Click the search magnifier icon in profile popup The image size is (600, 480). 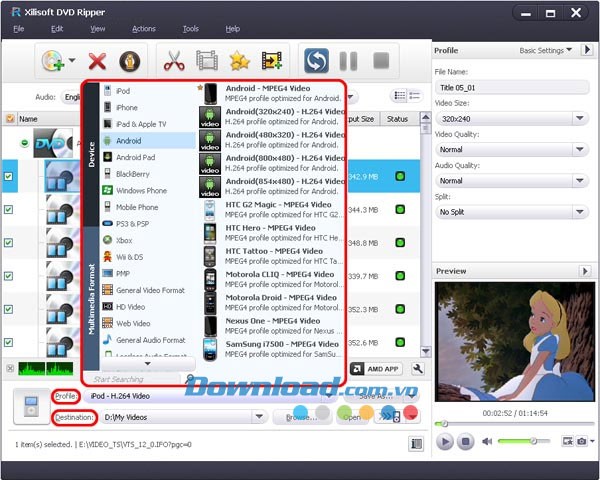(189, 379)
